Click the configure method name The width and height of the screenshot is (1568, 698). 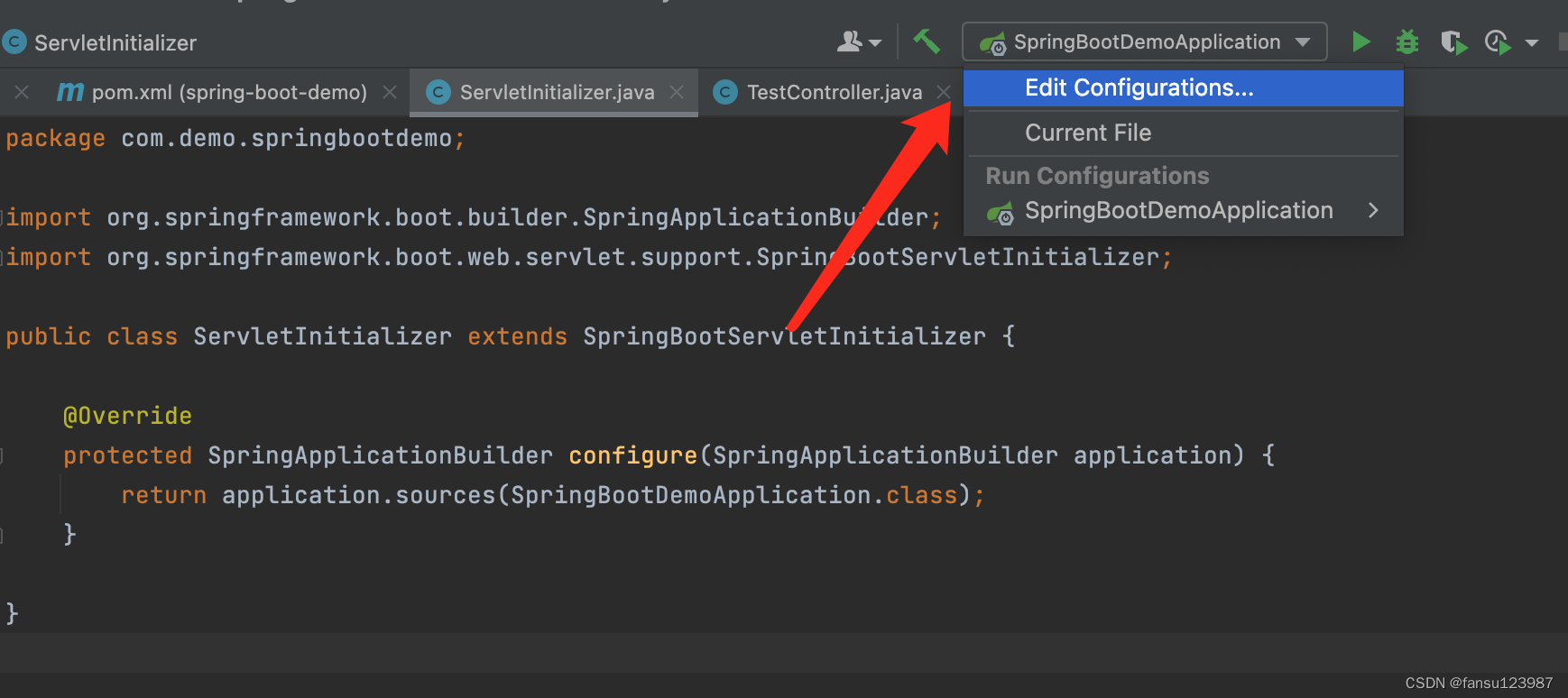coord(632,455)
